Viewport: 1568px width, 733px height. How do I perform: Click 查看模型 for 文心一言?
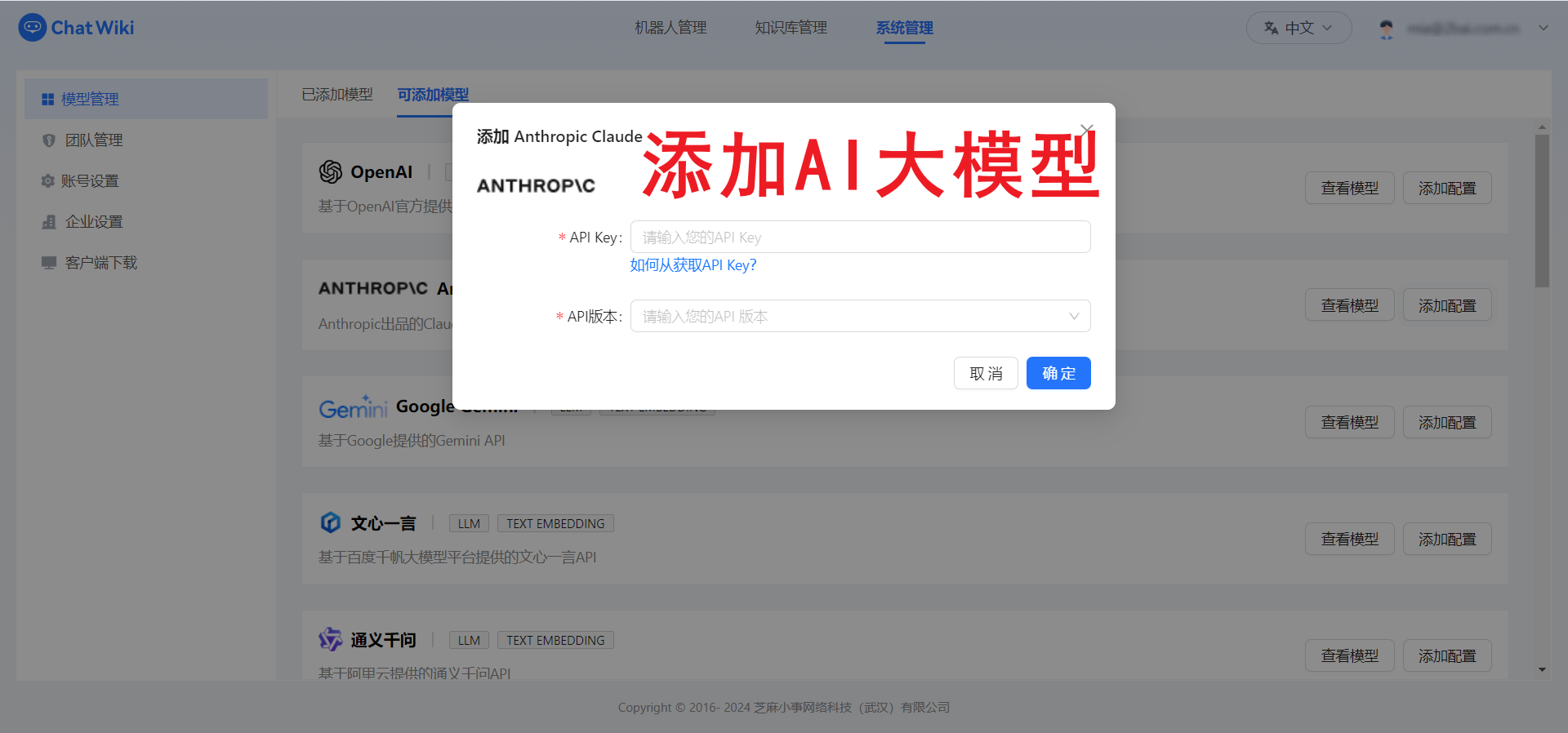click(1349, 539)
